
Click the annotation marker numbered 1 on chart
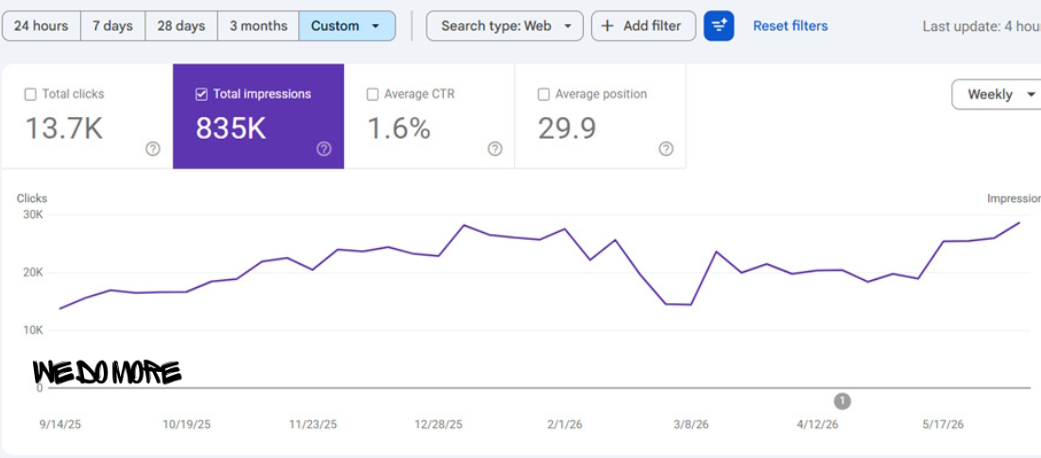click(x=842, y=401)
